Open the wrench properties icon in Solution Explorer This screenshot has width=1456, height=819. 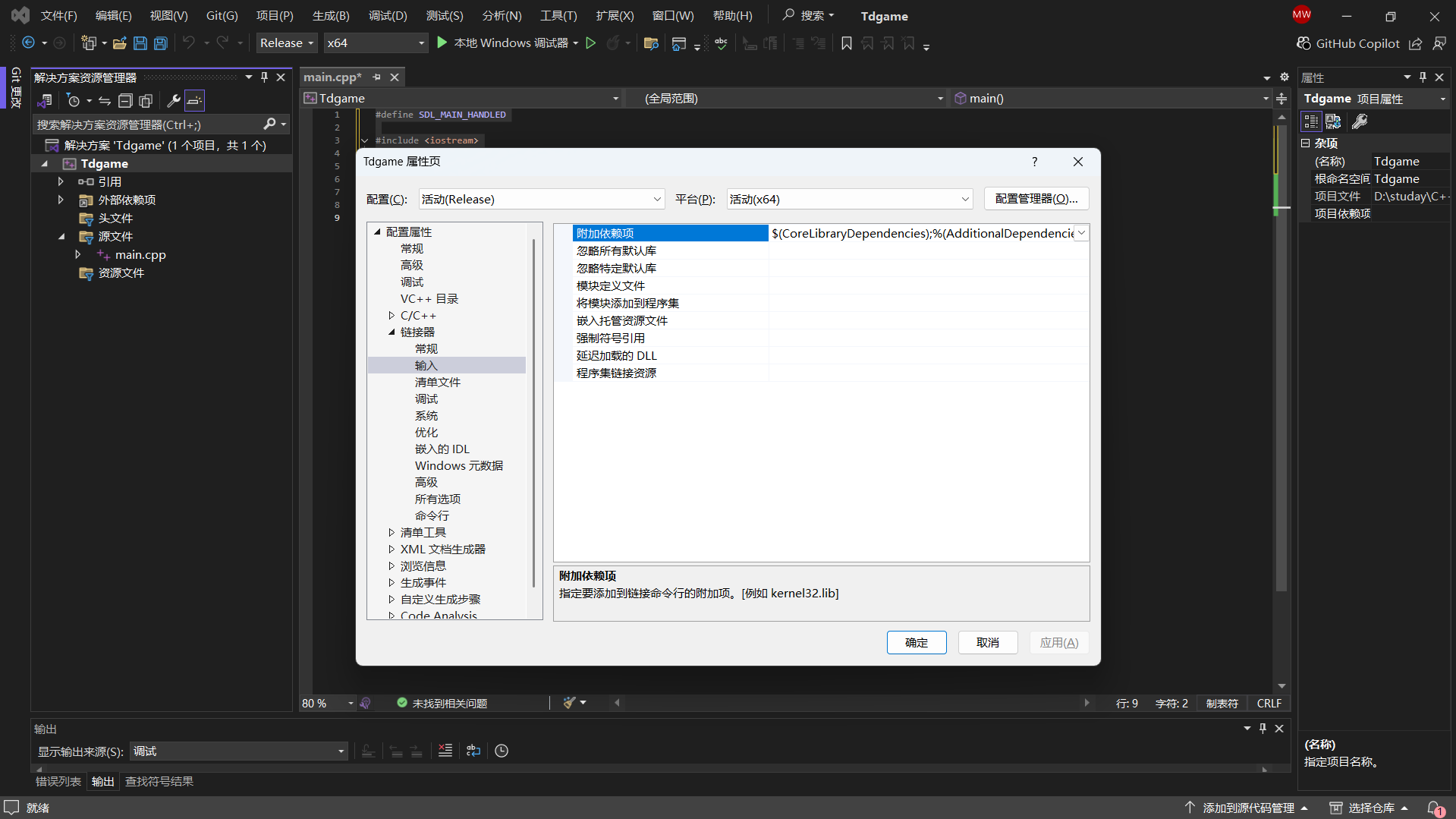click(x=173, y=100)
